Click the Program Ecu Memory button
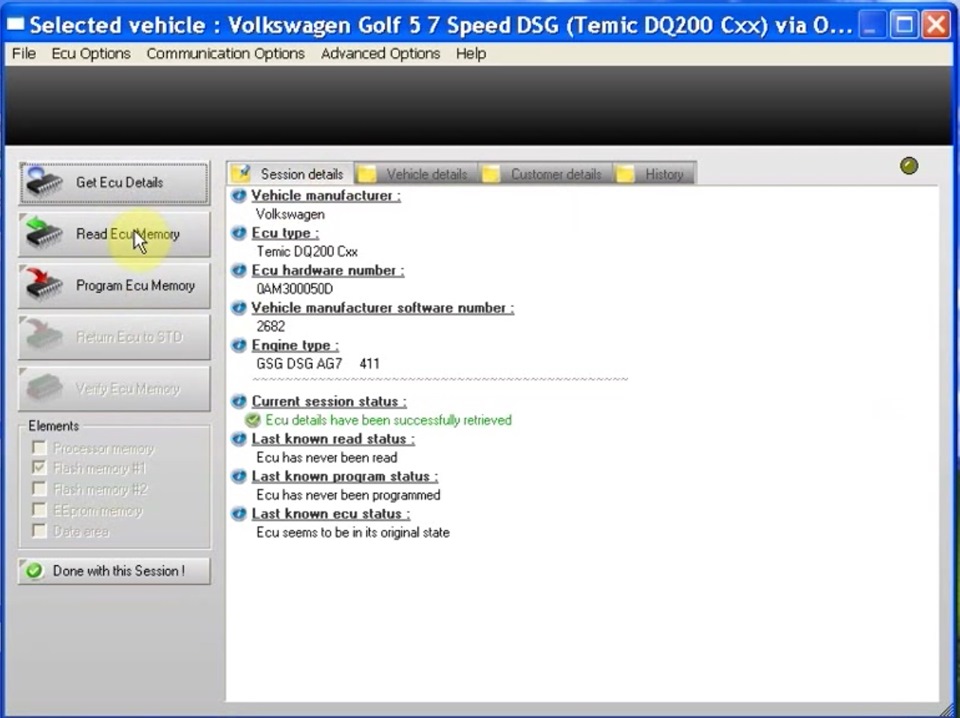 pyautogui.click(x=114, y=285)
